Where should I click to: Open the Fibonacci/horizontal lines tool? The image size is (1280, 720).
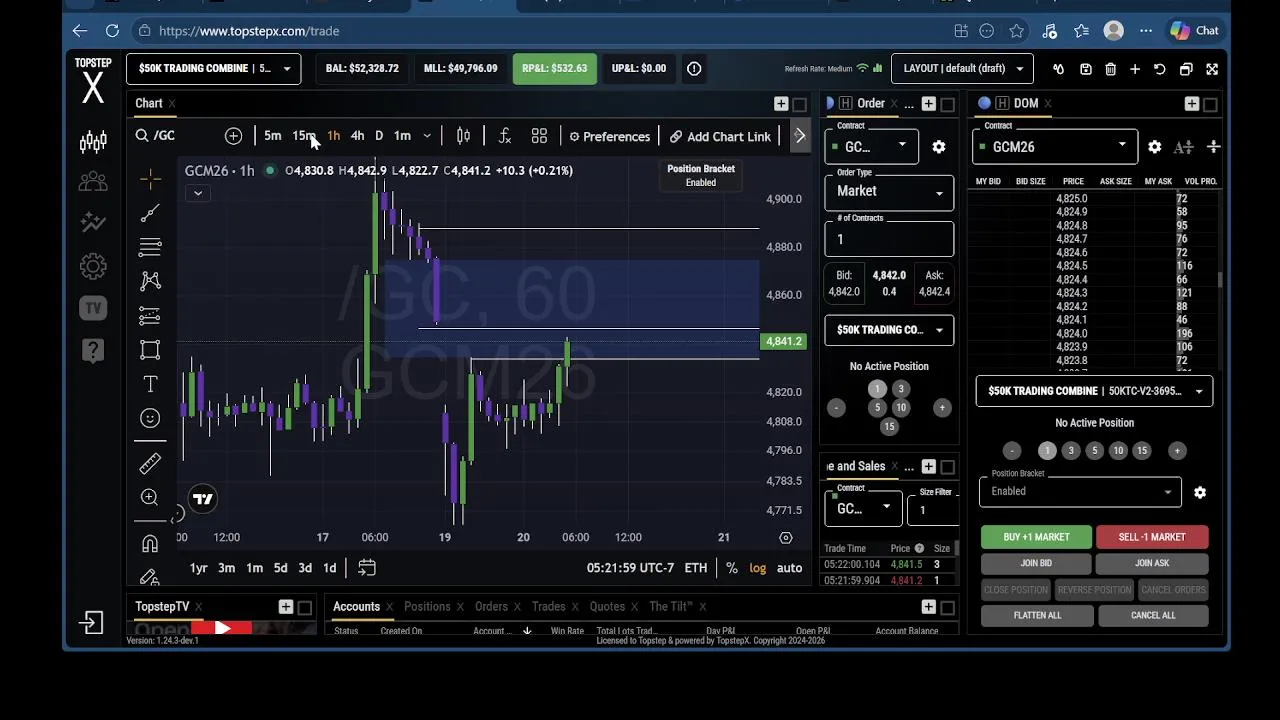[150, 247]
